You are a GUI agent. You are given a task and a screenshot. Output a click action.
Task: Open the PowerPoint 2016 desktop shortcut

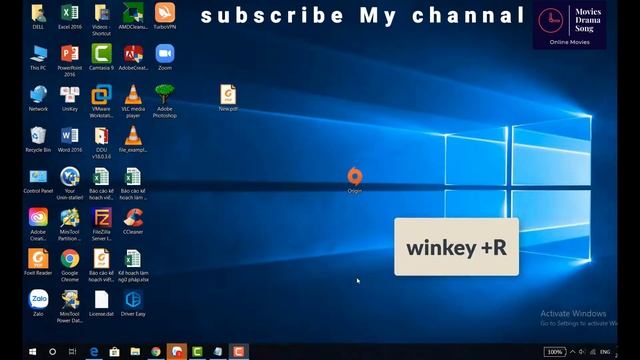tap(70, 61)
